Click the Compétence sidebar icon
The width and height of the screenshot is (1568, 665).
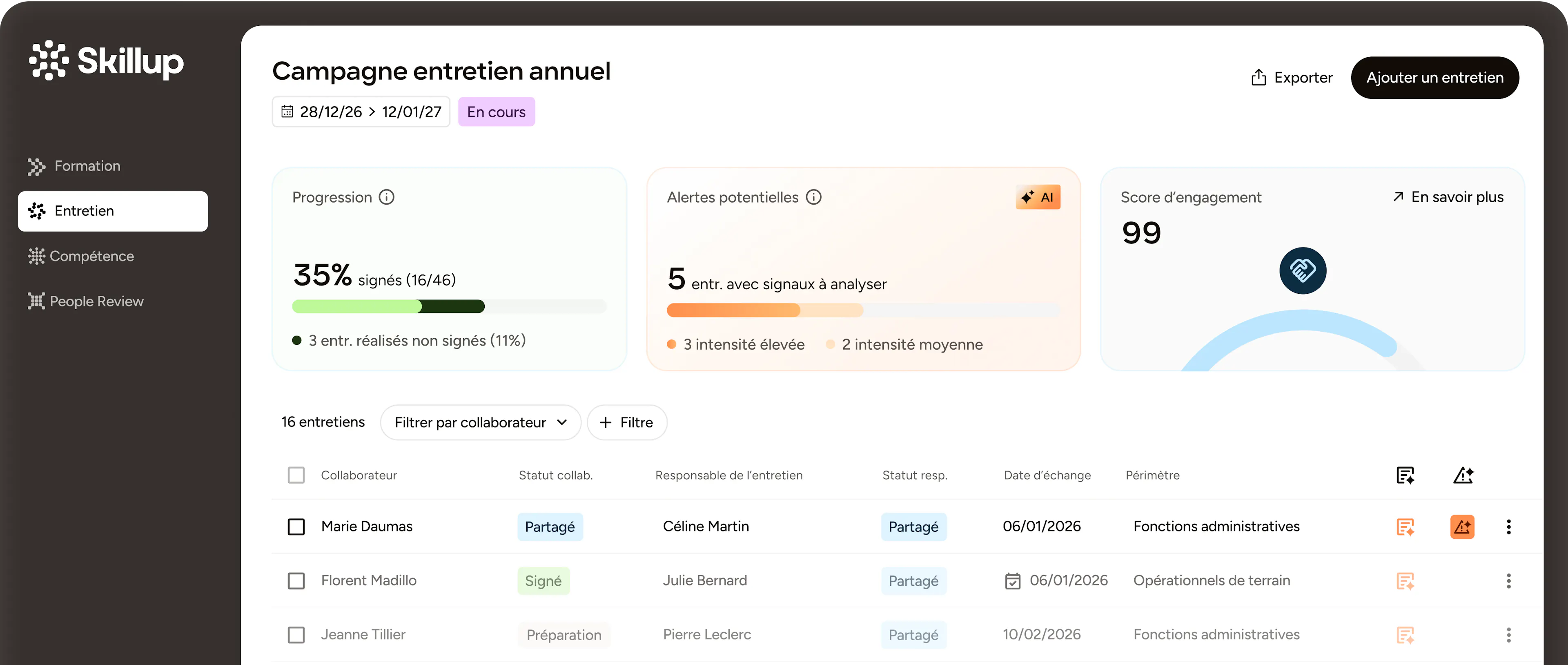(x=36, y=257)
